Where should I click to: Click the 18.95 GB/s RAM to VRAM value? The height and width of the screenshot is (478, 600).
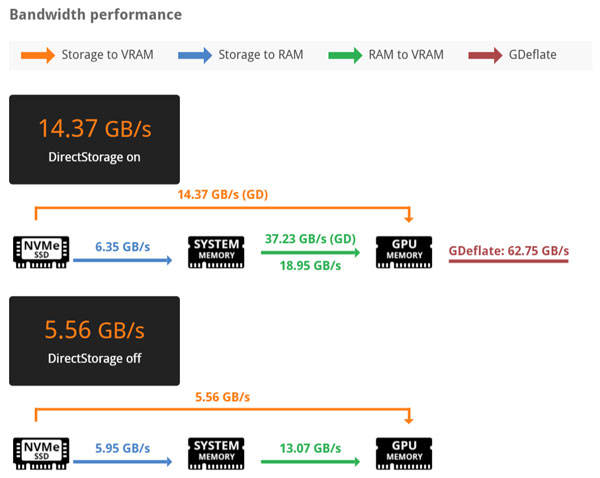[x=310, y=266]
